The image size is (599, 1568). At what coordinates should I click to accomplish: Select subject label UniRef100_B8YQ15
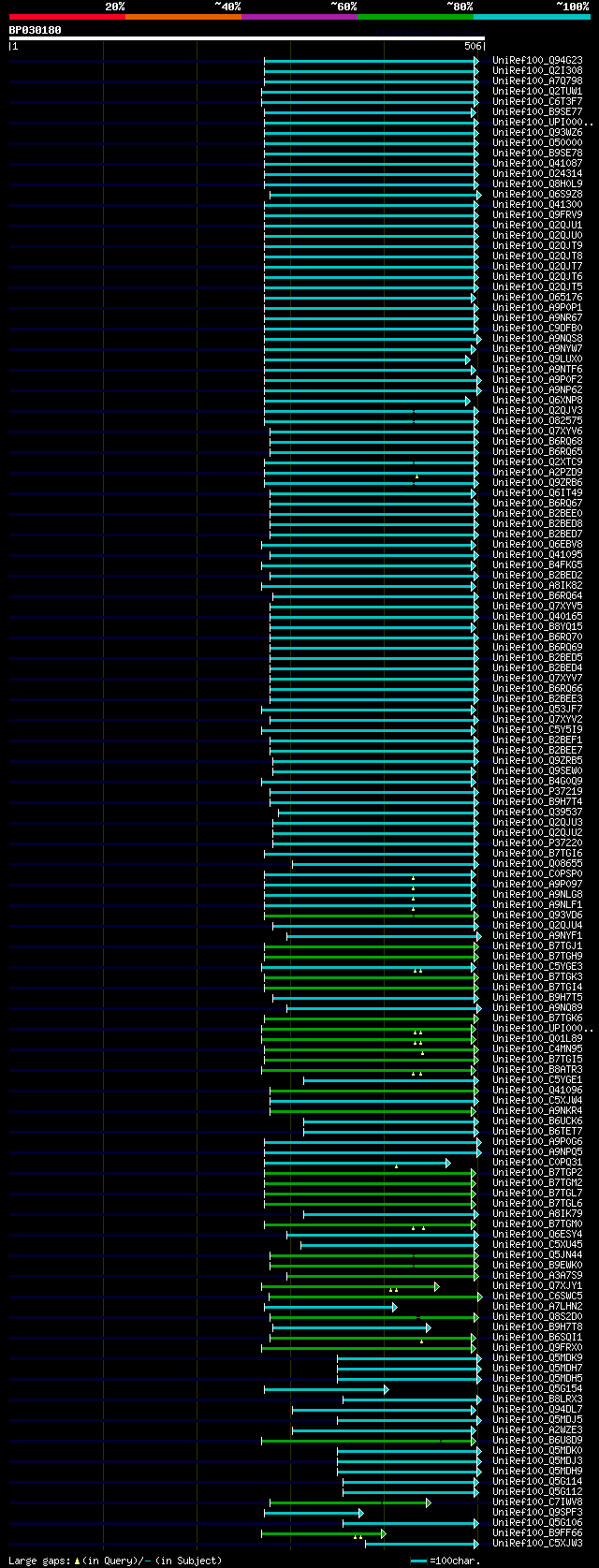pos(537,627)
